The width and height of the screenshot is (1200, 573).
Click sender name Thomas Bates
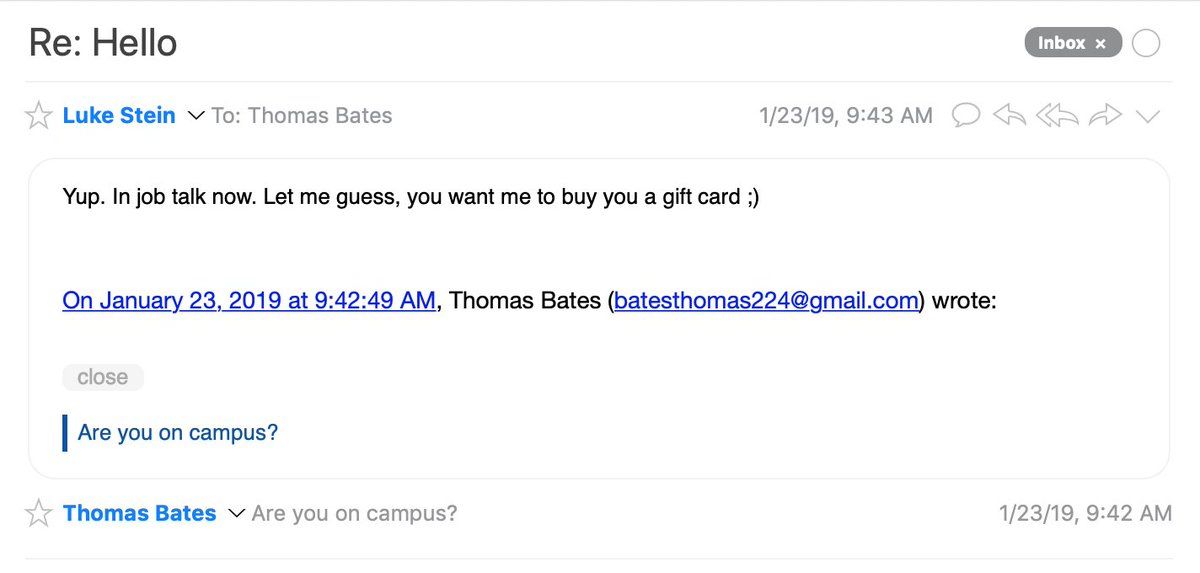[x=139, y=514]
